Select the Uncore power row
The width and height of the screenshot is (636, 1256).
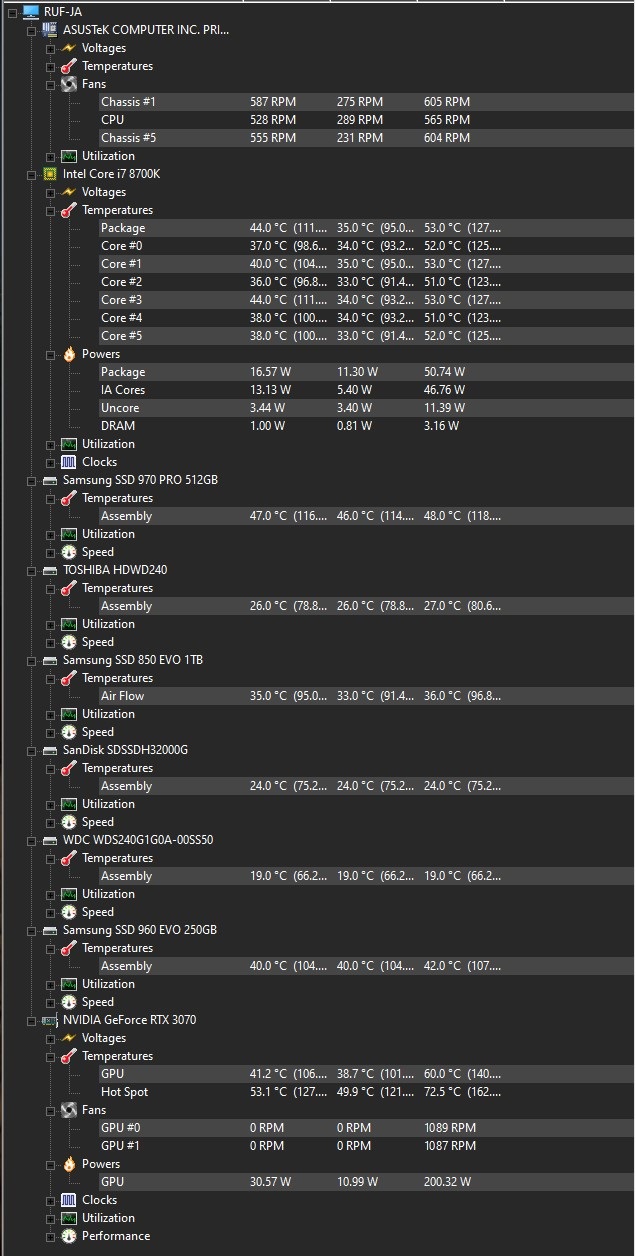pyautogui.click(x=366, y=408)
